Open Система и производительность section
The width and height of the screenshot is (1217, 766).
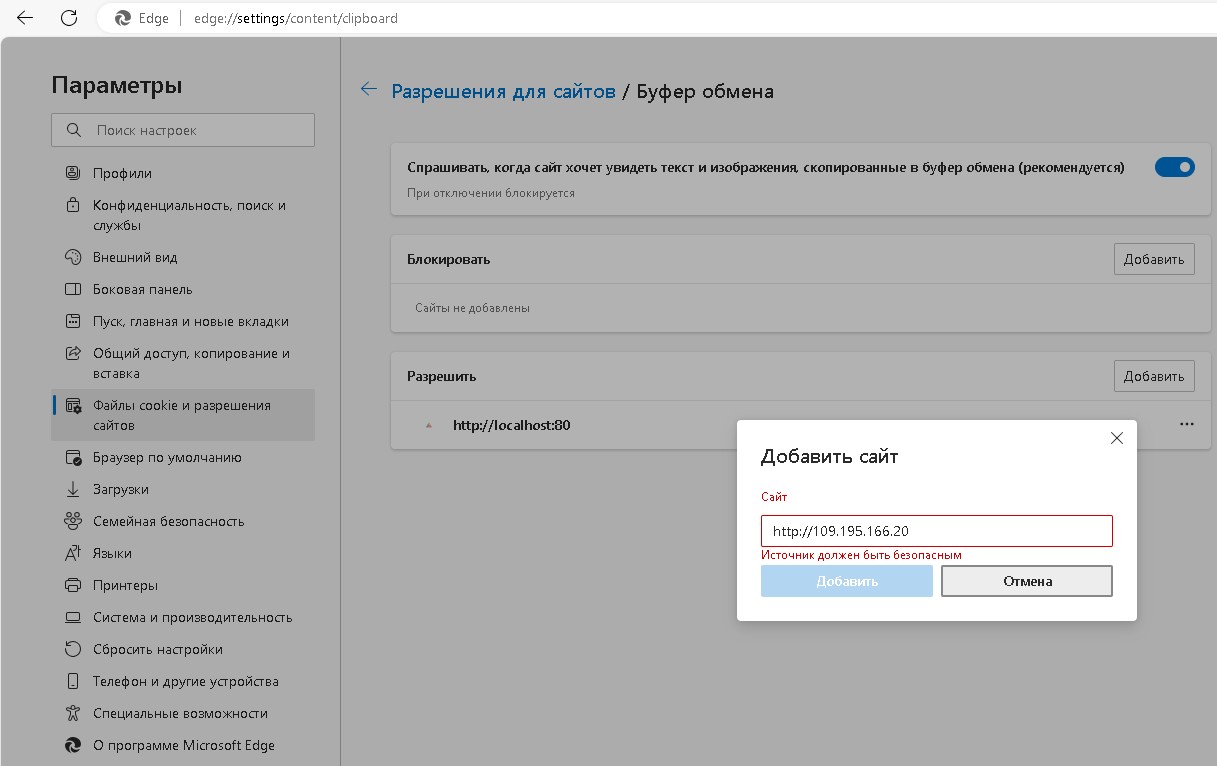(x=192, y=617)
